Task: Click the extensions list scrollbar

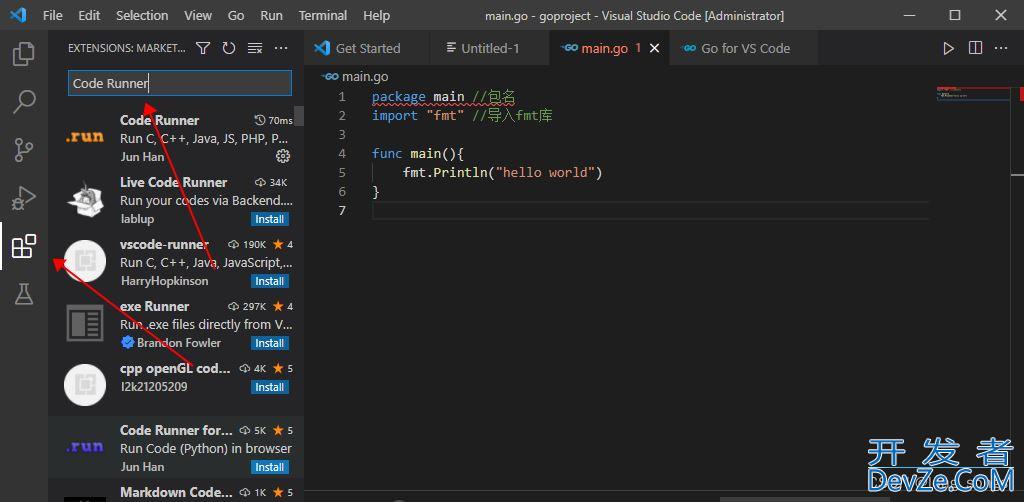Action: coord(299,116)
